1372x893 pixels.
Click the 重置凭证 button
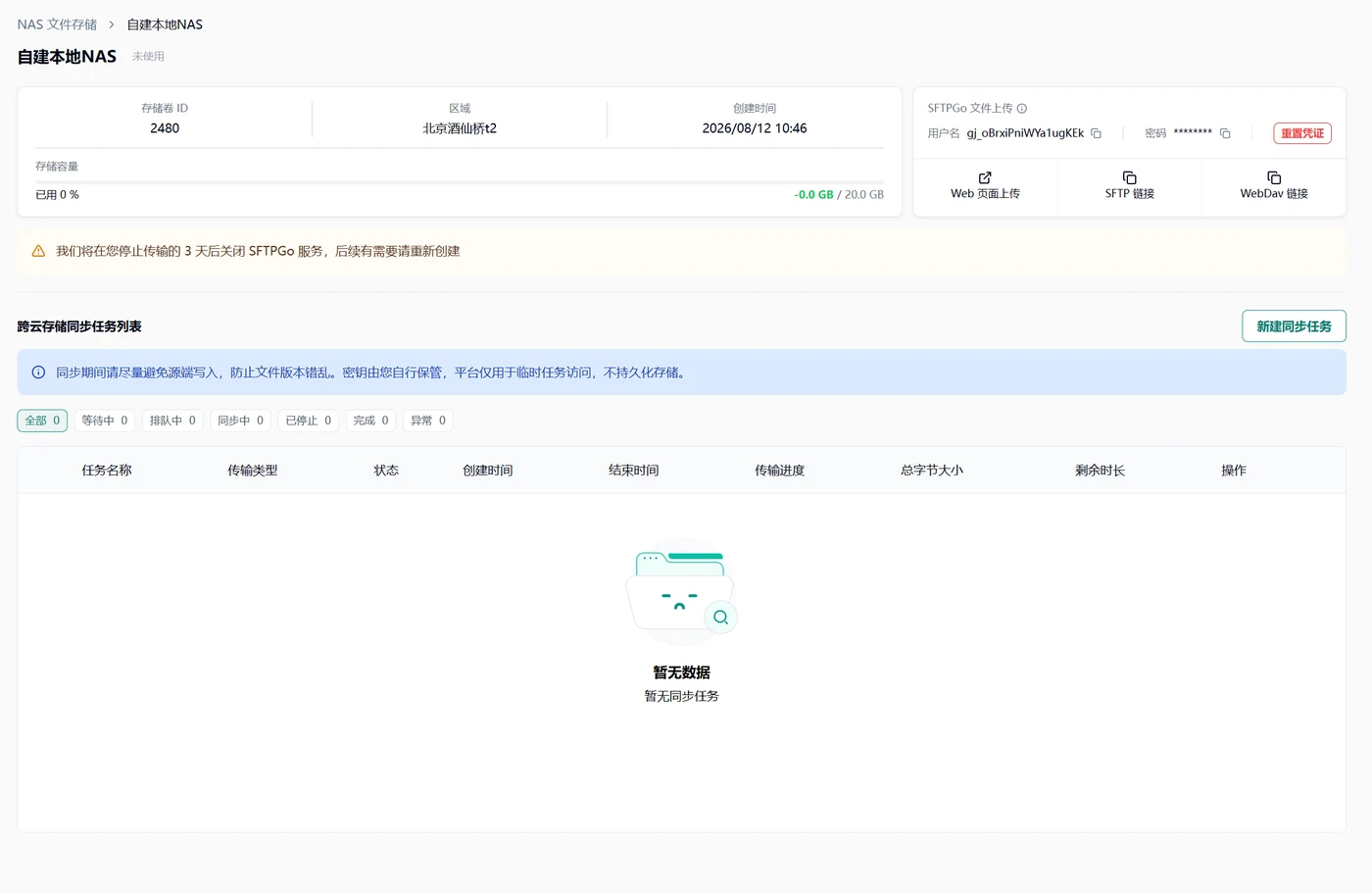click(1302, 133)
